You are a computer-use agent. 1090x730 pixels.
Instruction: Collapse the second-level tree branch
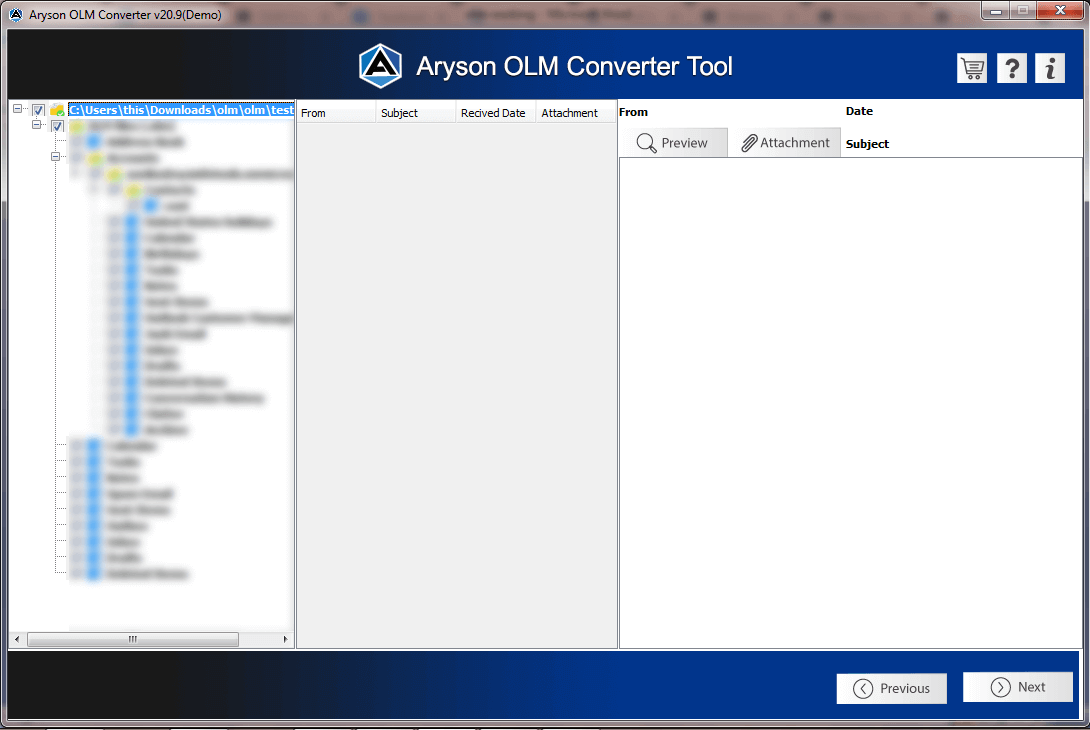point(37,124)
